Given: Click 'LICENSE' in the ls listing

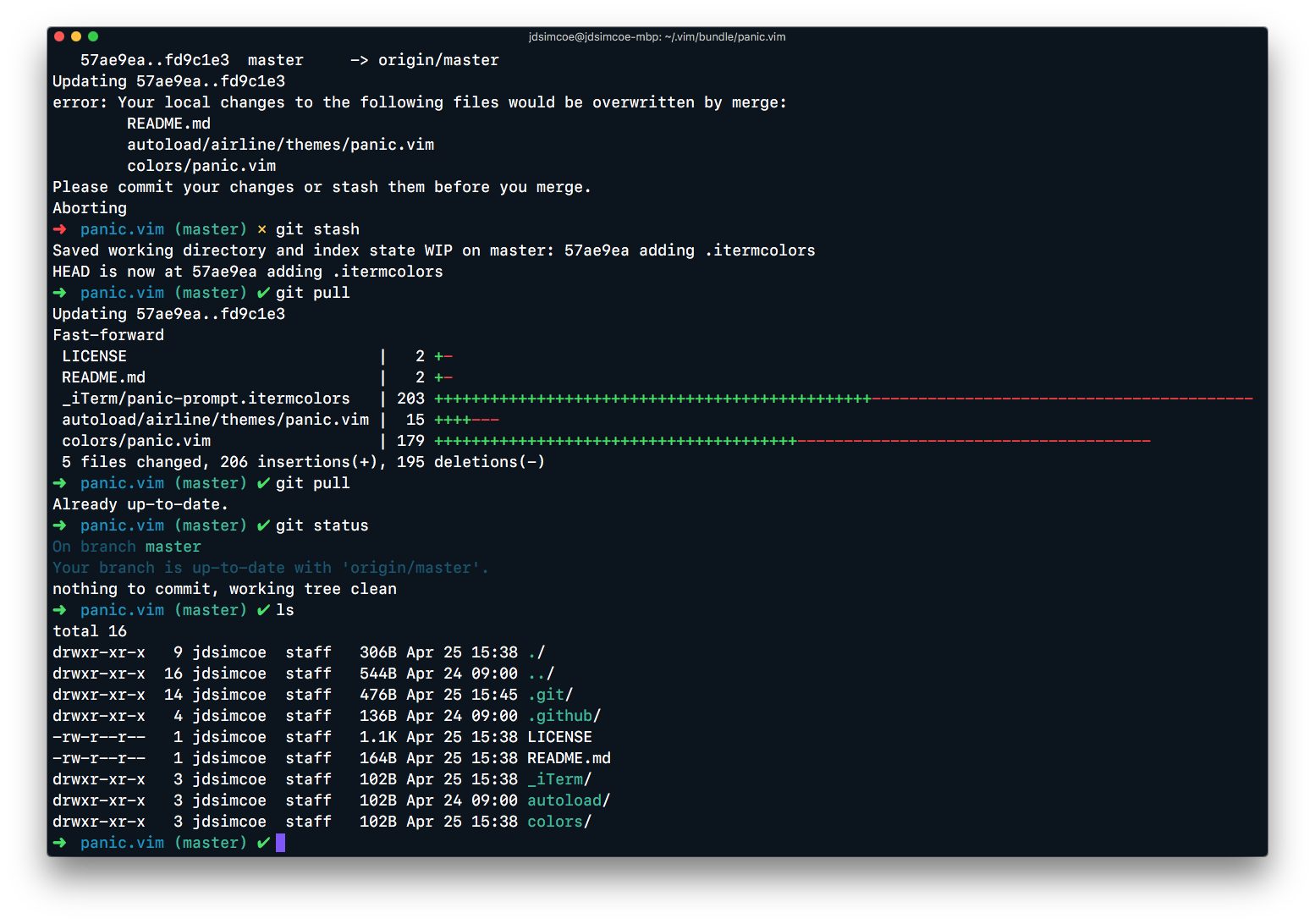Looking at the screenshot, I should click(559, 737).
